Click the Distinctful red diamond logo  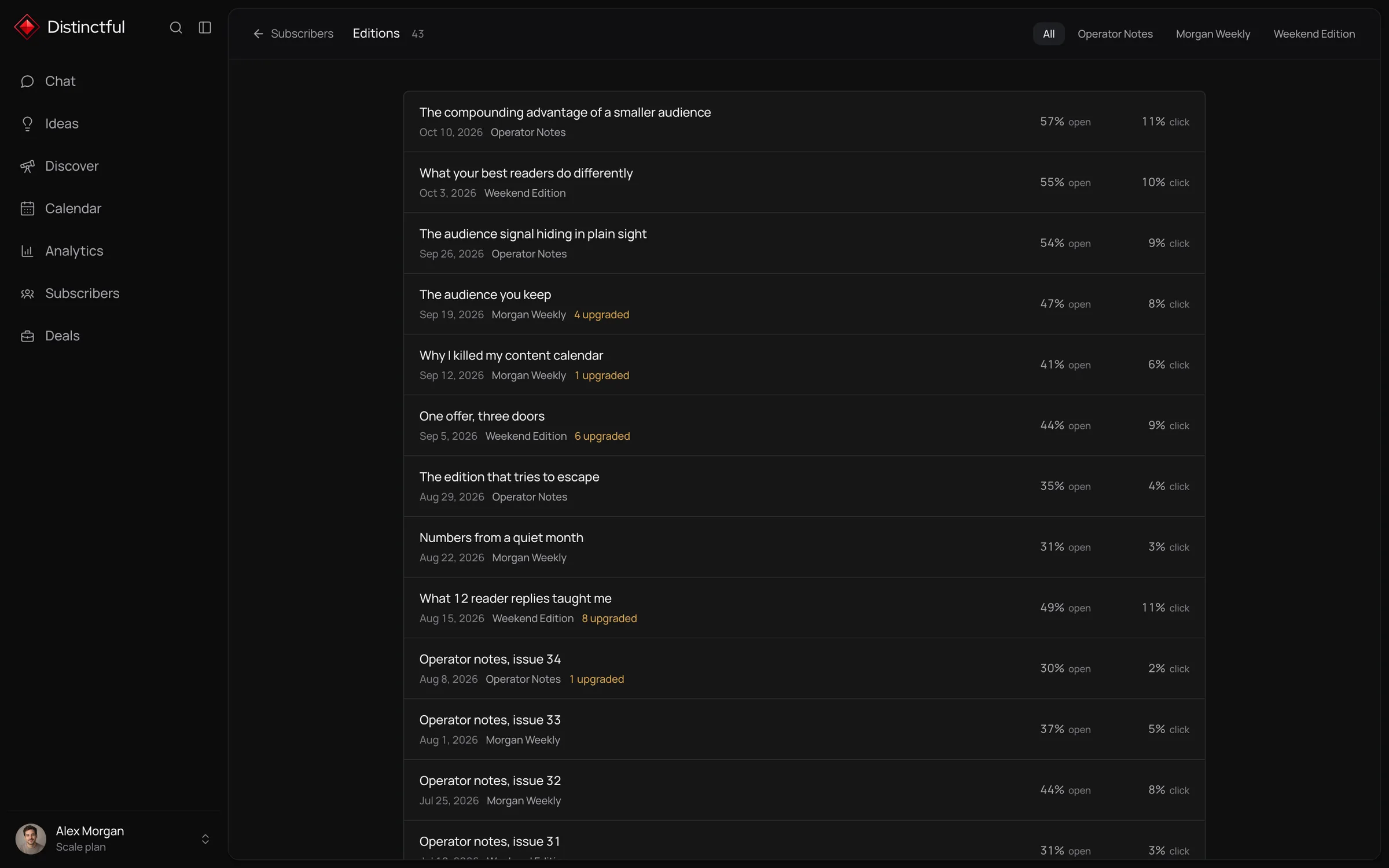27,27
